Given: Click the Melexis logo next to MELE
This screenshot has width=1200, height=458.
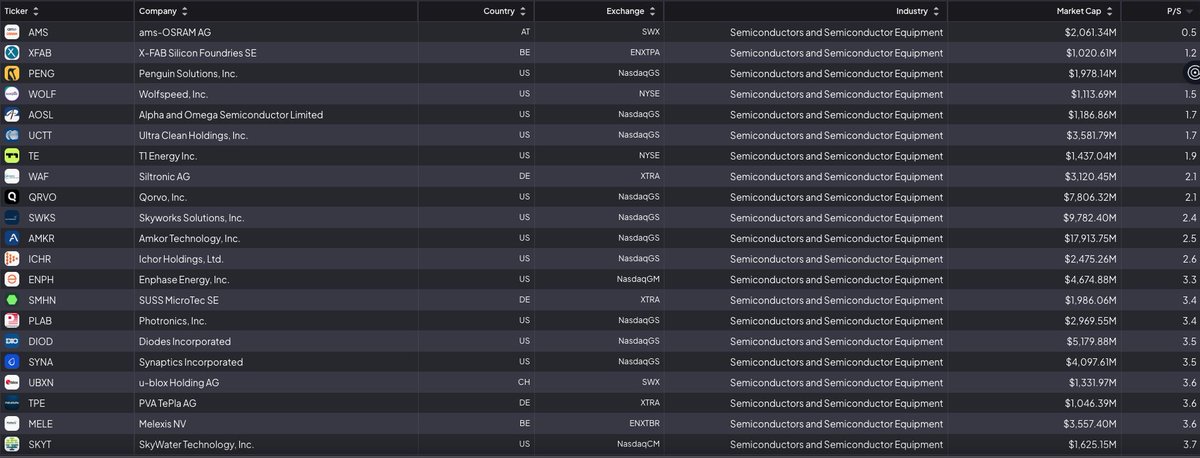Looking at the screenshot, I should click(x=12, y=423).
